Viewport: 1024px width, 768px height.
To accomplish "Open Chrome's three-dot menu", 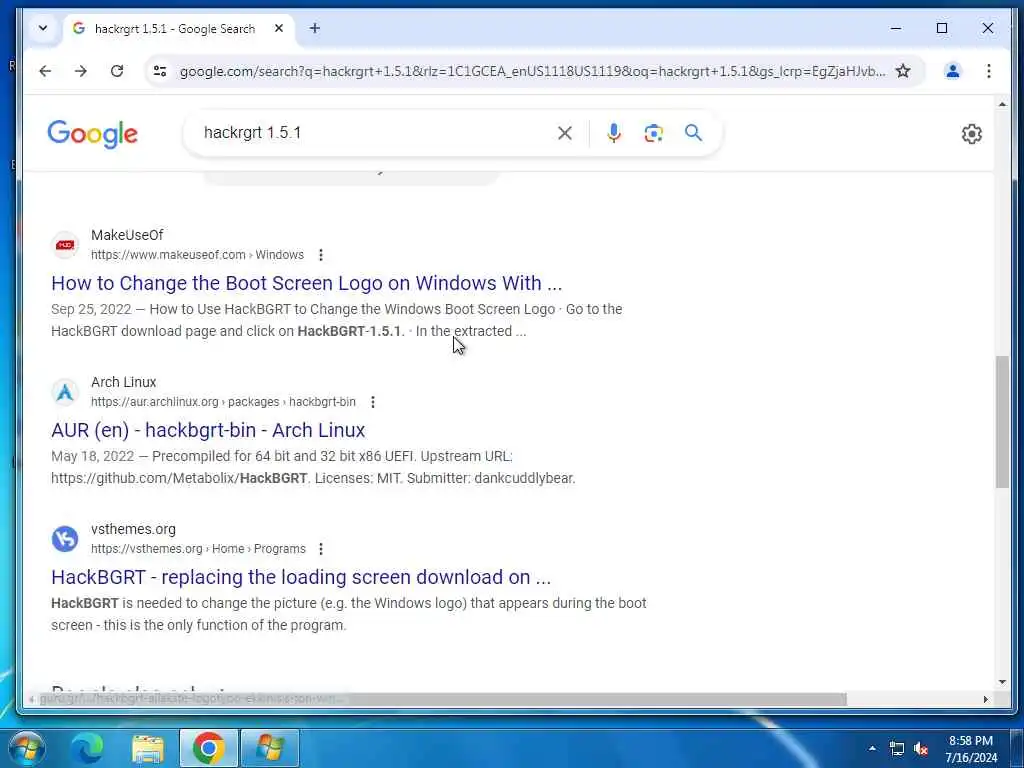I will coord(989,71).
